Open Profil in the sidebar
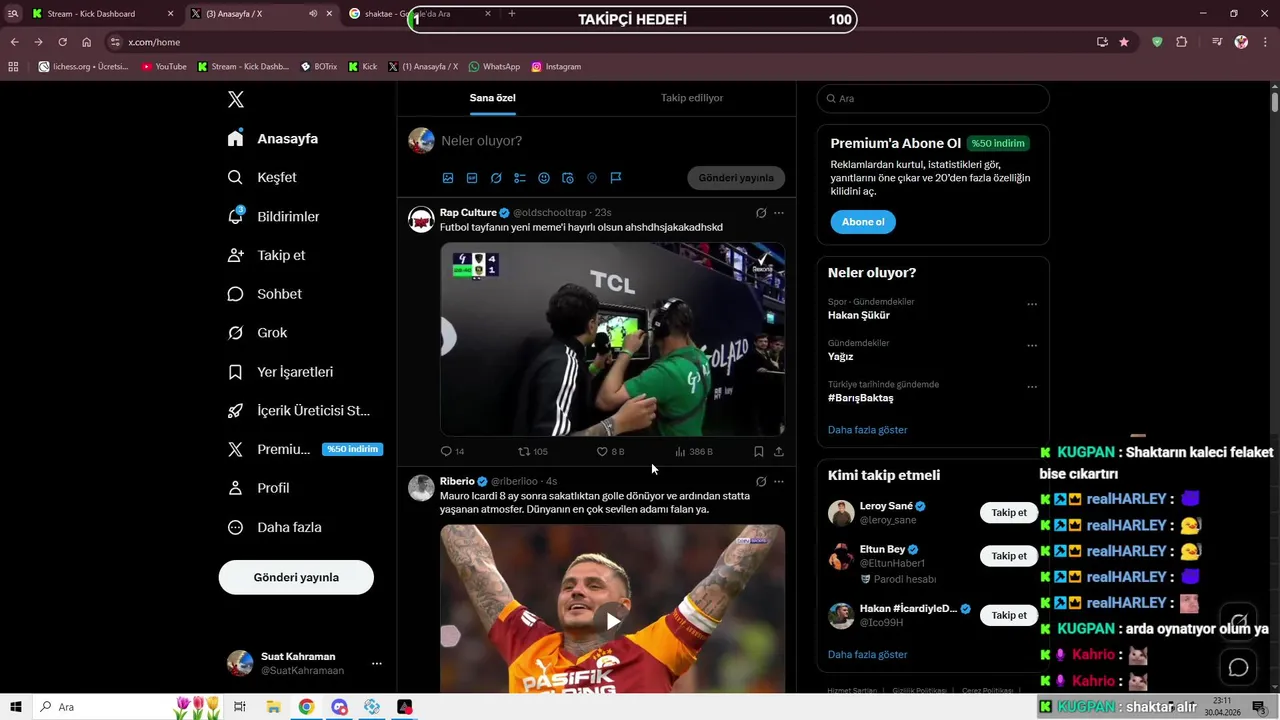This screenshot has width=1280, height=720. pos(258,488)
